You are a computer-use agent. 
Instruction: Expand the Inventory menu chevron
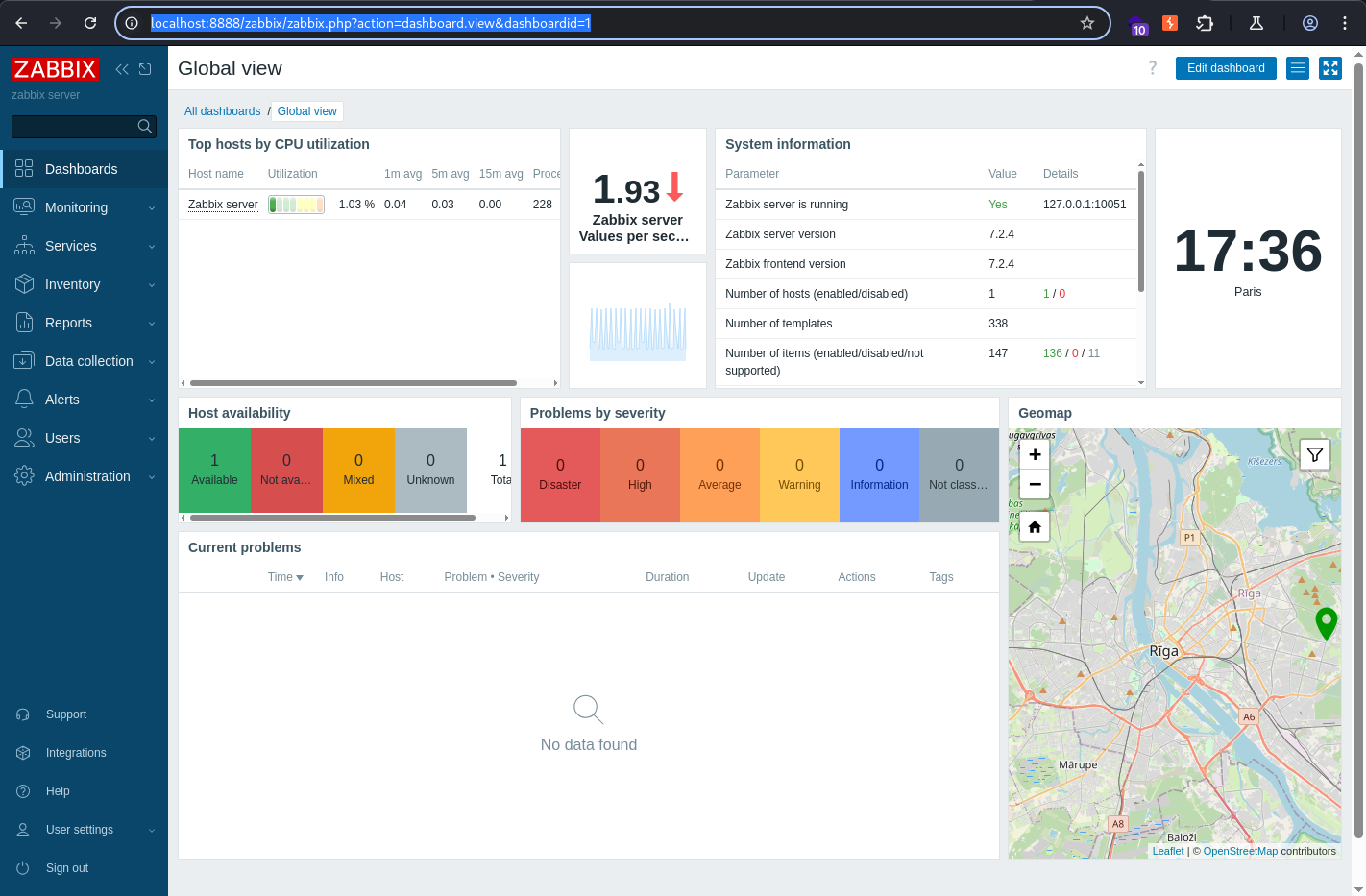[152, 285]
